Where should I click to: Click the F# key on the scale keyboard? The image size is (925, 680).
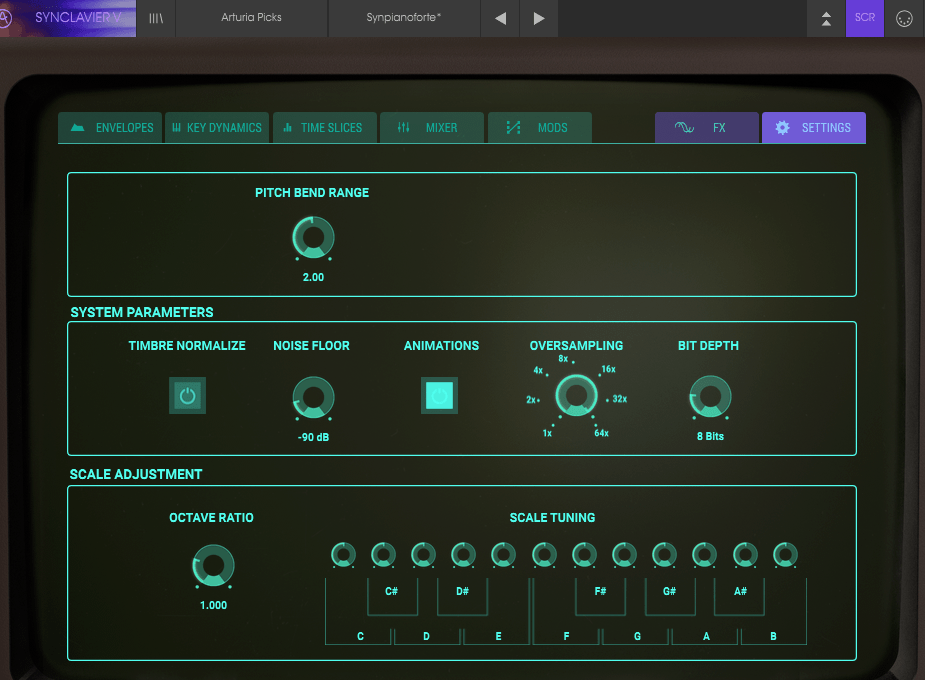[x=601, y=597]
